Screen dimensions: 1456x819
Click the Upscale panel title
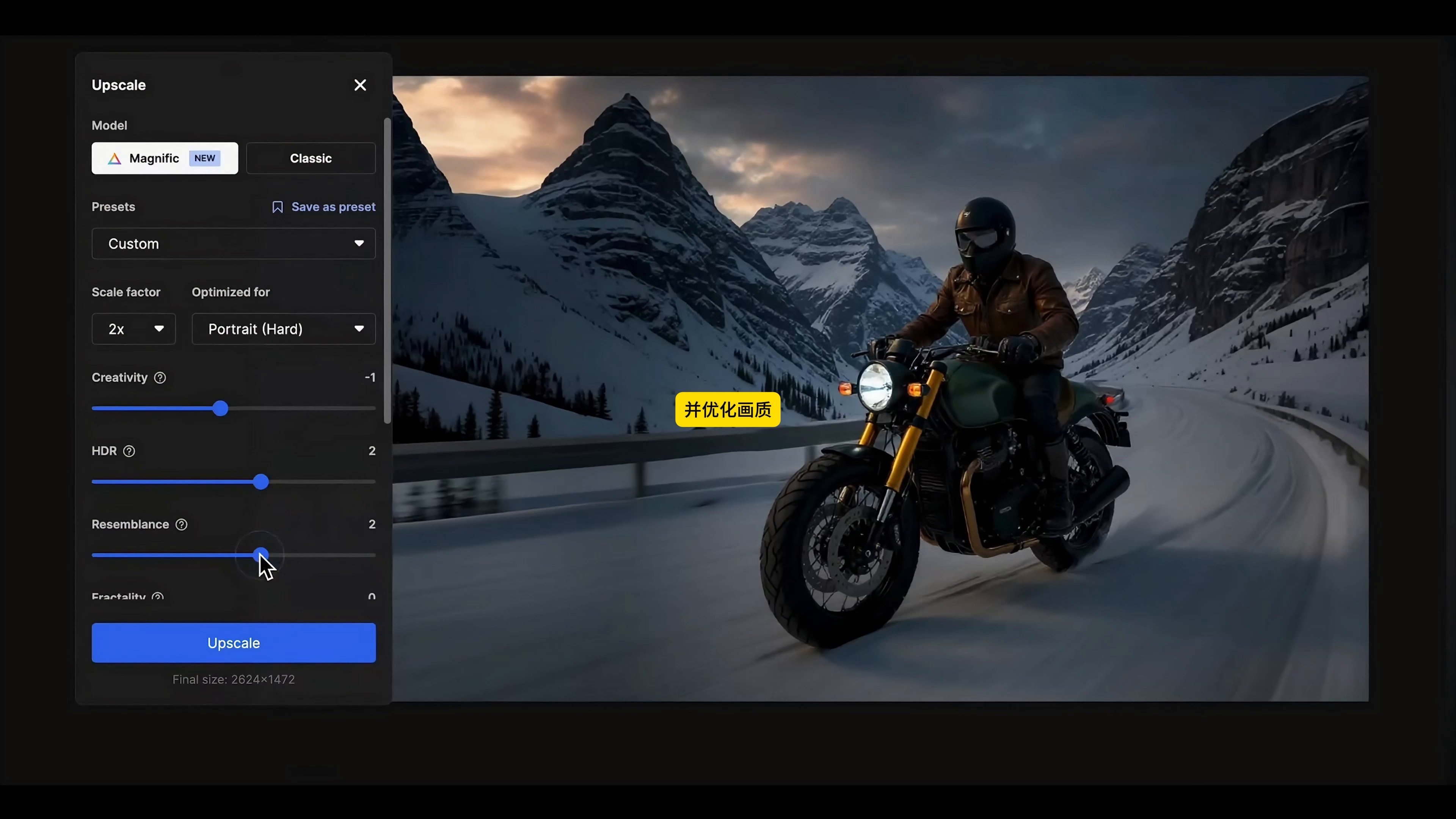(119, 85)
